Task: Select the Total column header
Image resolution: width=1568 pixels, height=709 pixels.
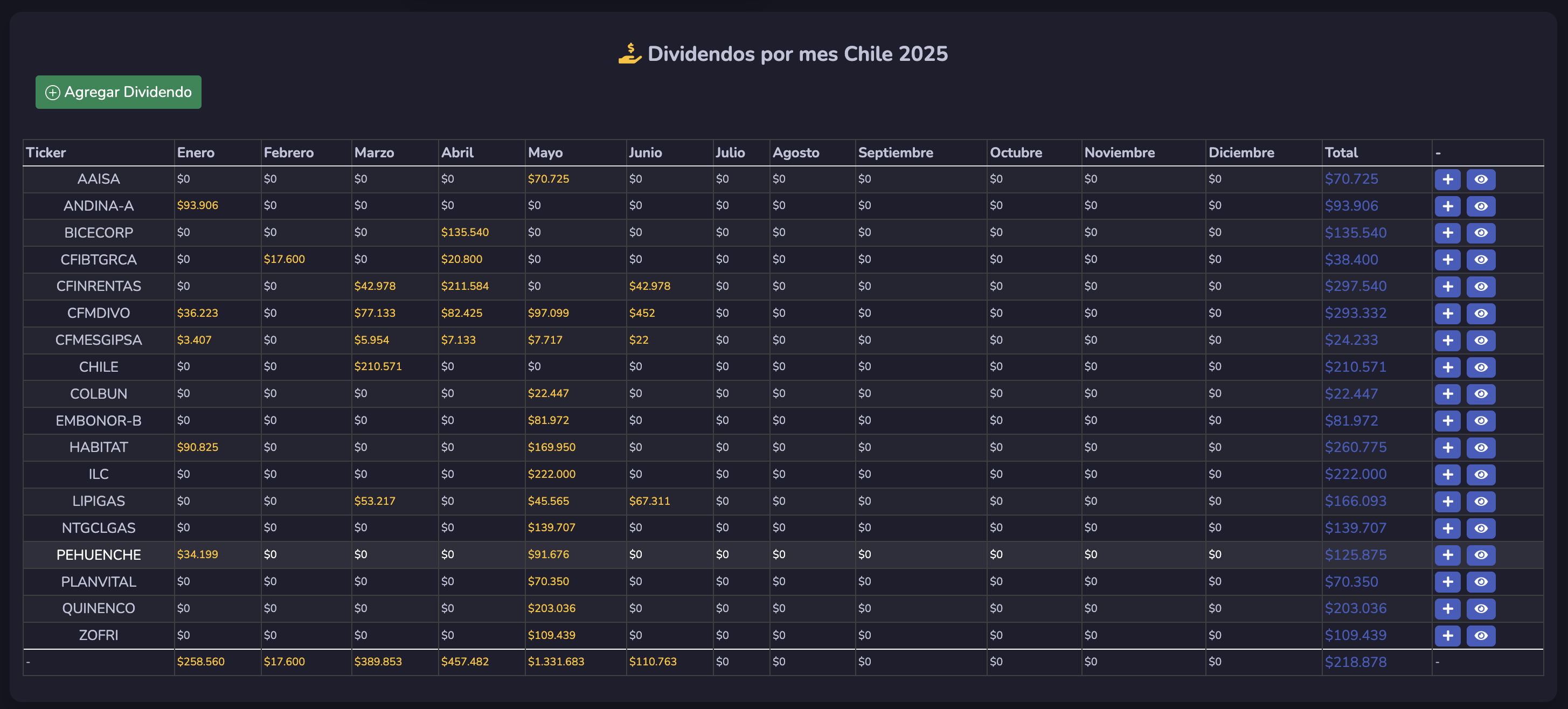Action: (x=1341, y=153)
